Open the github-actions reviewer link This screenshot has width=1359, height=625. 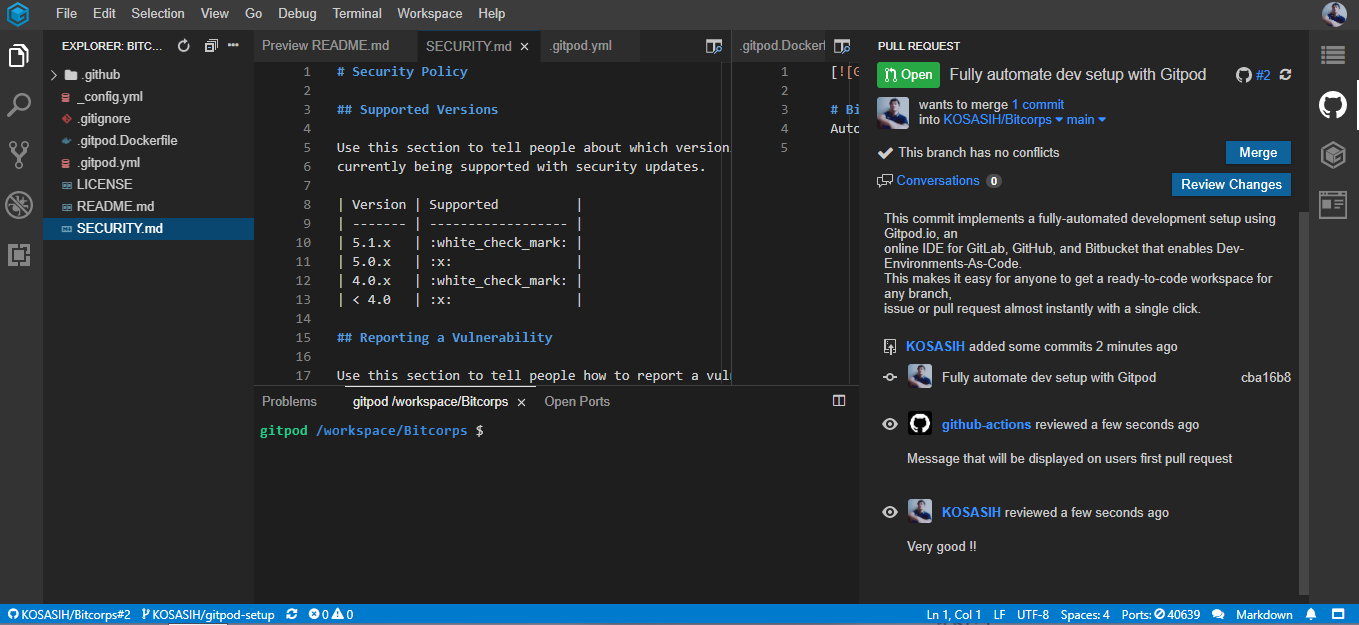pos(986,425)
